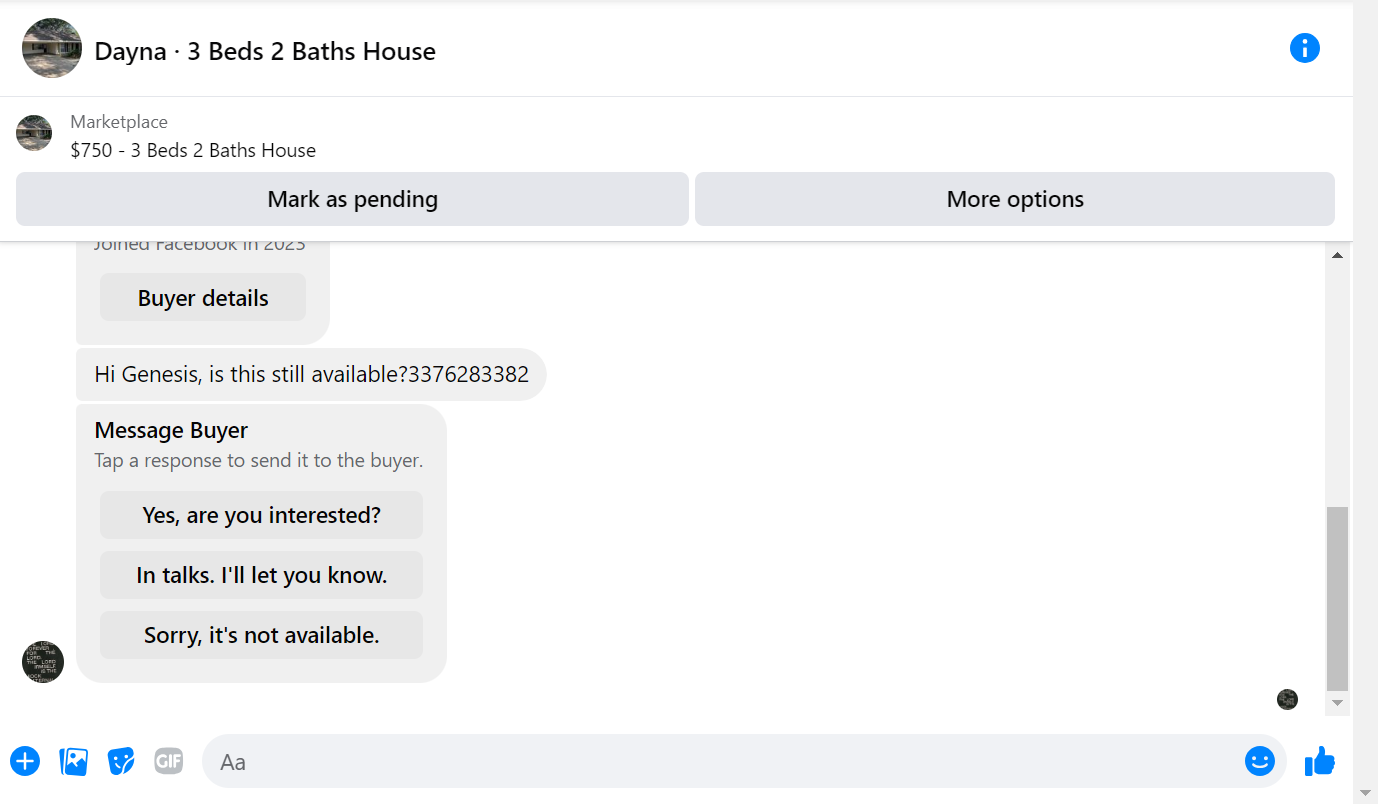Click the chat scrollbar down arrow
This screenshot has width=1378, height=804.
[x=1337, y=703]
